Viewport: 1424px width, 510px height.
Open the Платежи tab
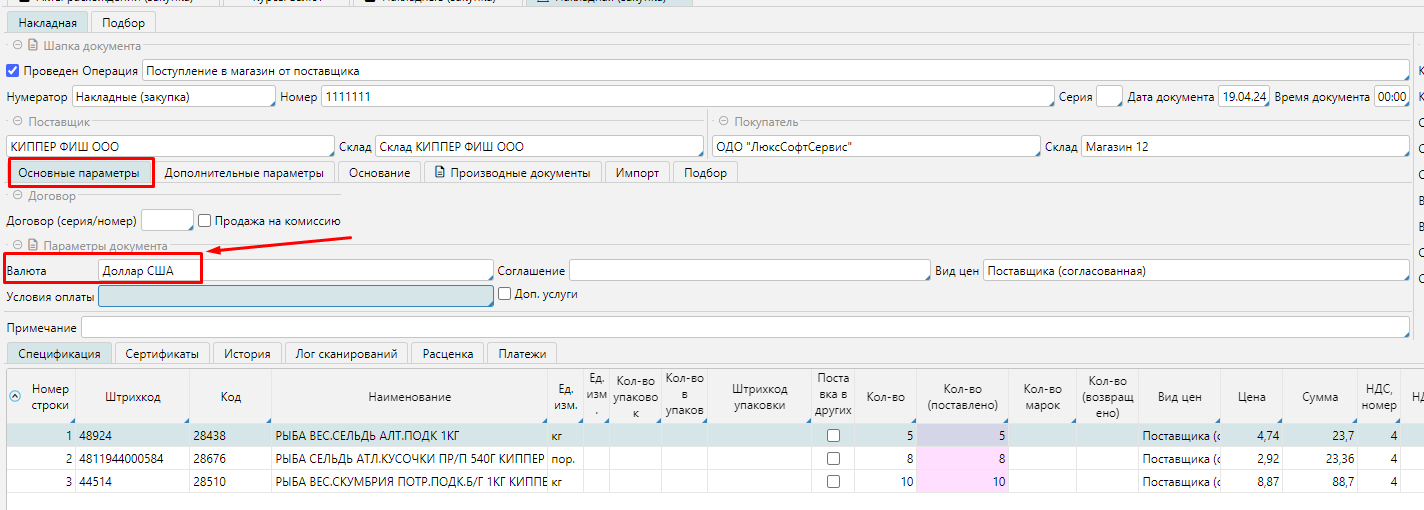coord(522,354)
